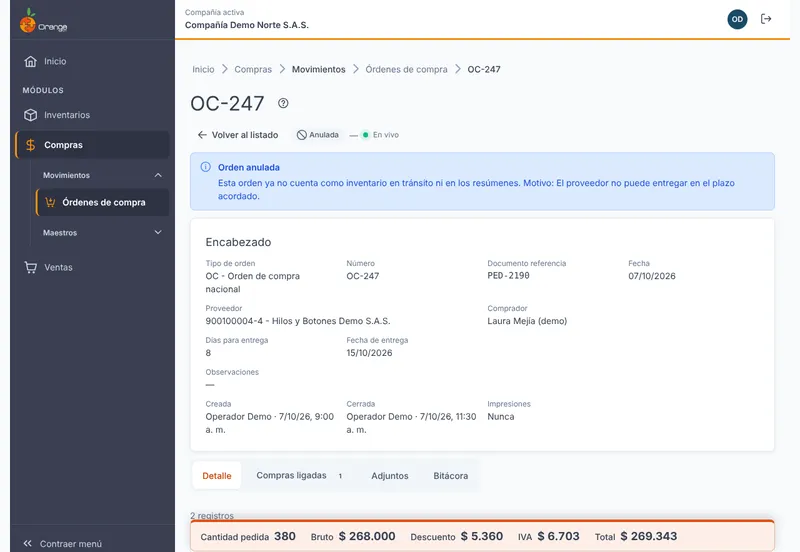Collapse the Movimientos submenu chevron

coord(158,175)
